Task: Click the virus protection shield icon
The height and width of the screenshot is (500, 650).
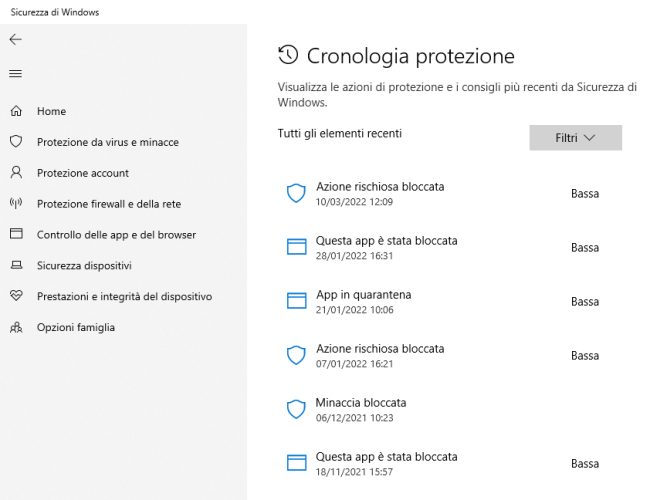Action: tap(15, 142)
